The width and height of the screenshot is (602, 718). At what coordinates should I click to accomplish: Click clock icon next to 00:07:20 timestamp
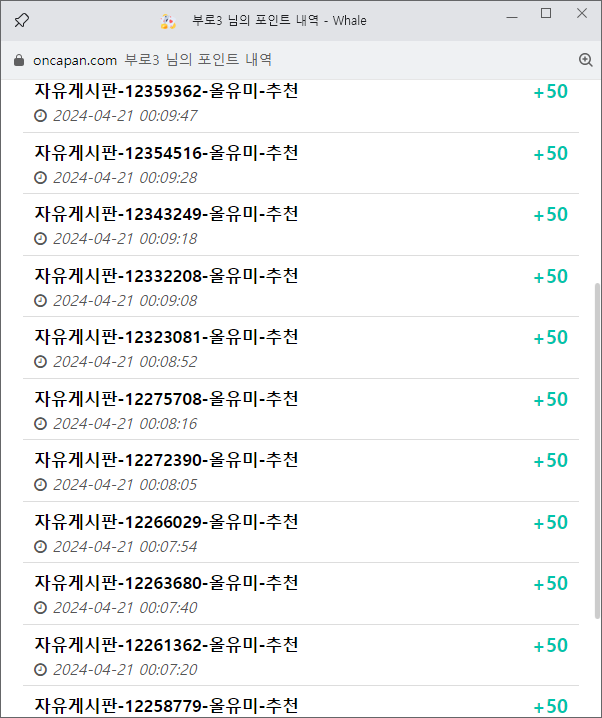coord(41,670)
